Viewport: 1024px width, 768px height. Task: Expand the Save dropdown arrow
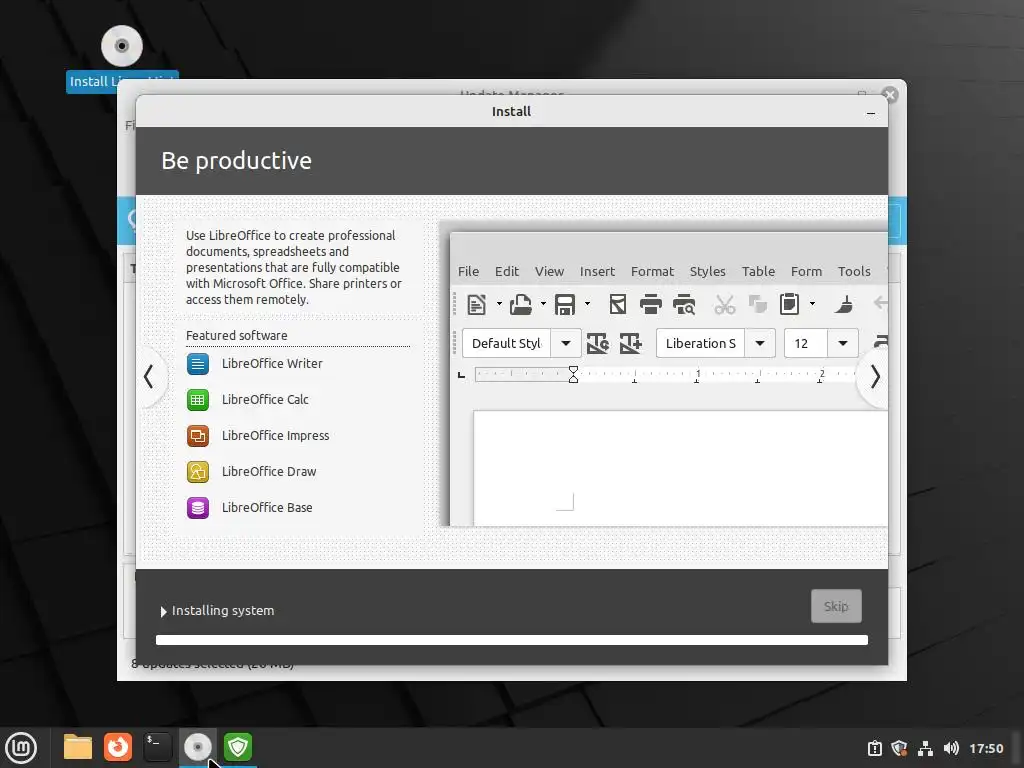tap(587, 304)
